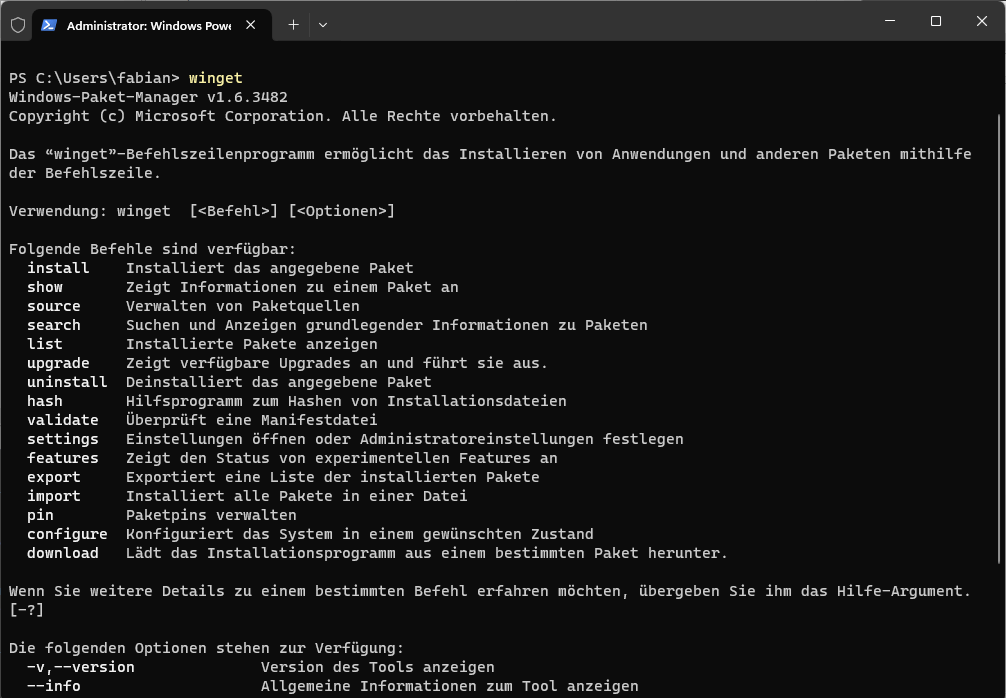Viewport: 1006px width, 698px height.
Task: Click the uninstall command text
Action: coord(66,382)
